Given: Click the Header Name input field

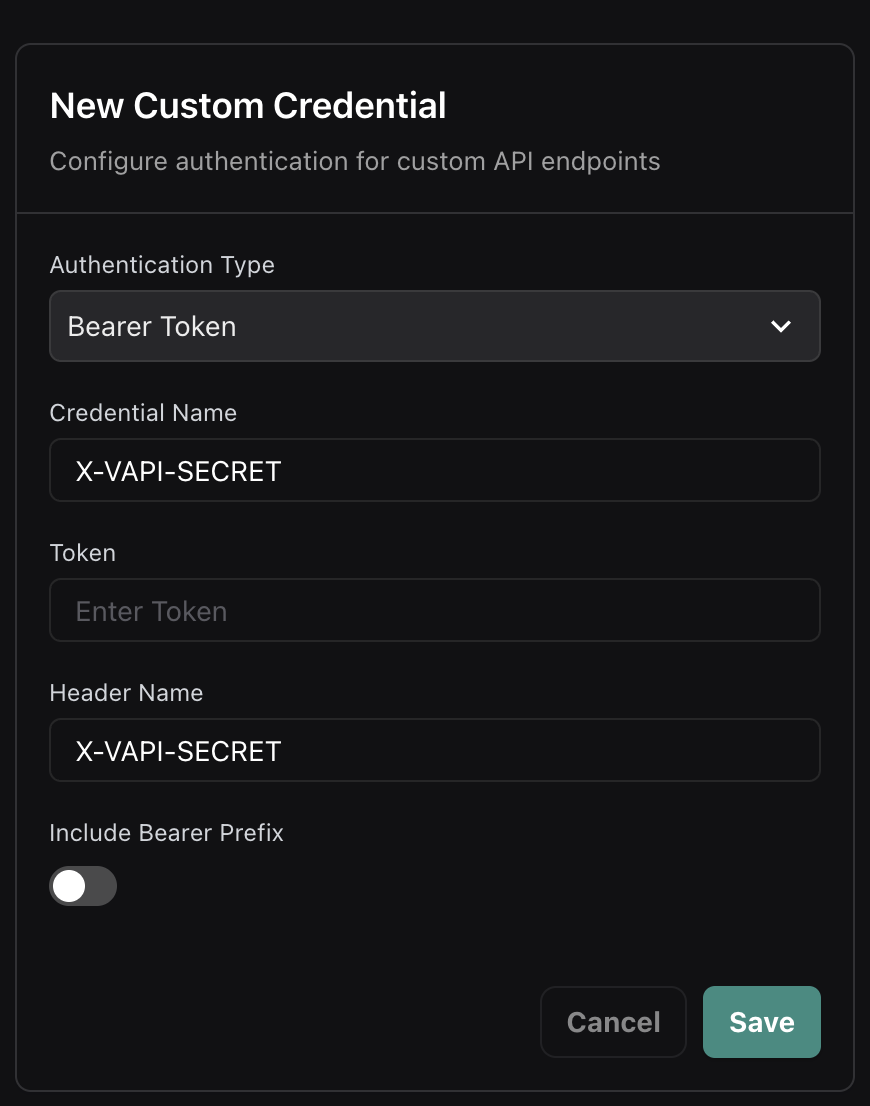Looking at the screenshot, I should (435, 751).
